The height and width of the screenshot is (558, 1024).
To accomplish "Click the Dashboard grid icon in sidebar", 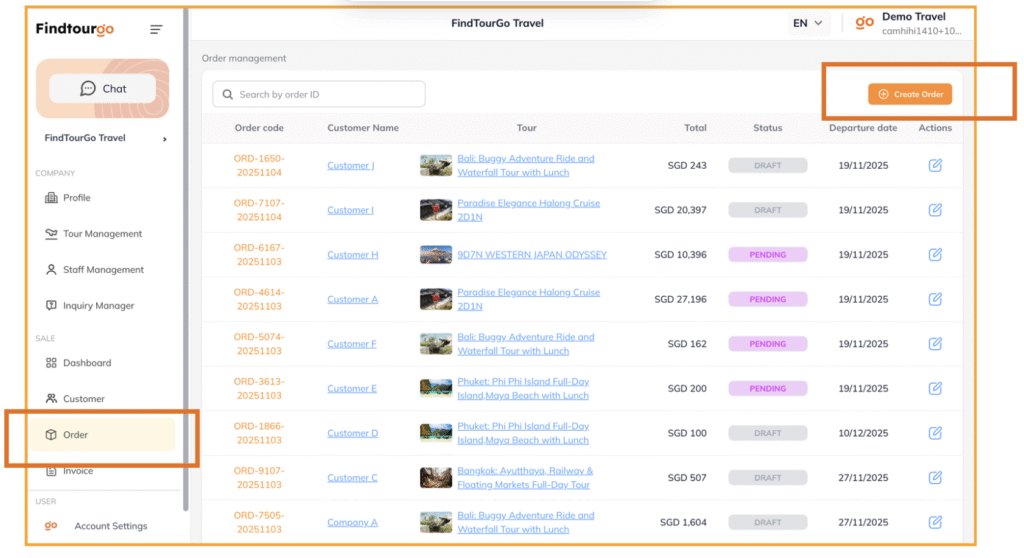I will pyautogui.click(x=52, y=363).
